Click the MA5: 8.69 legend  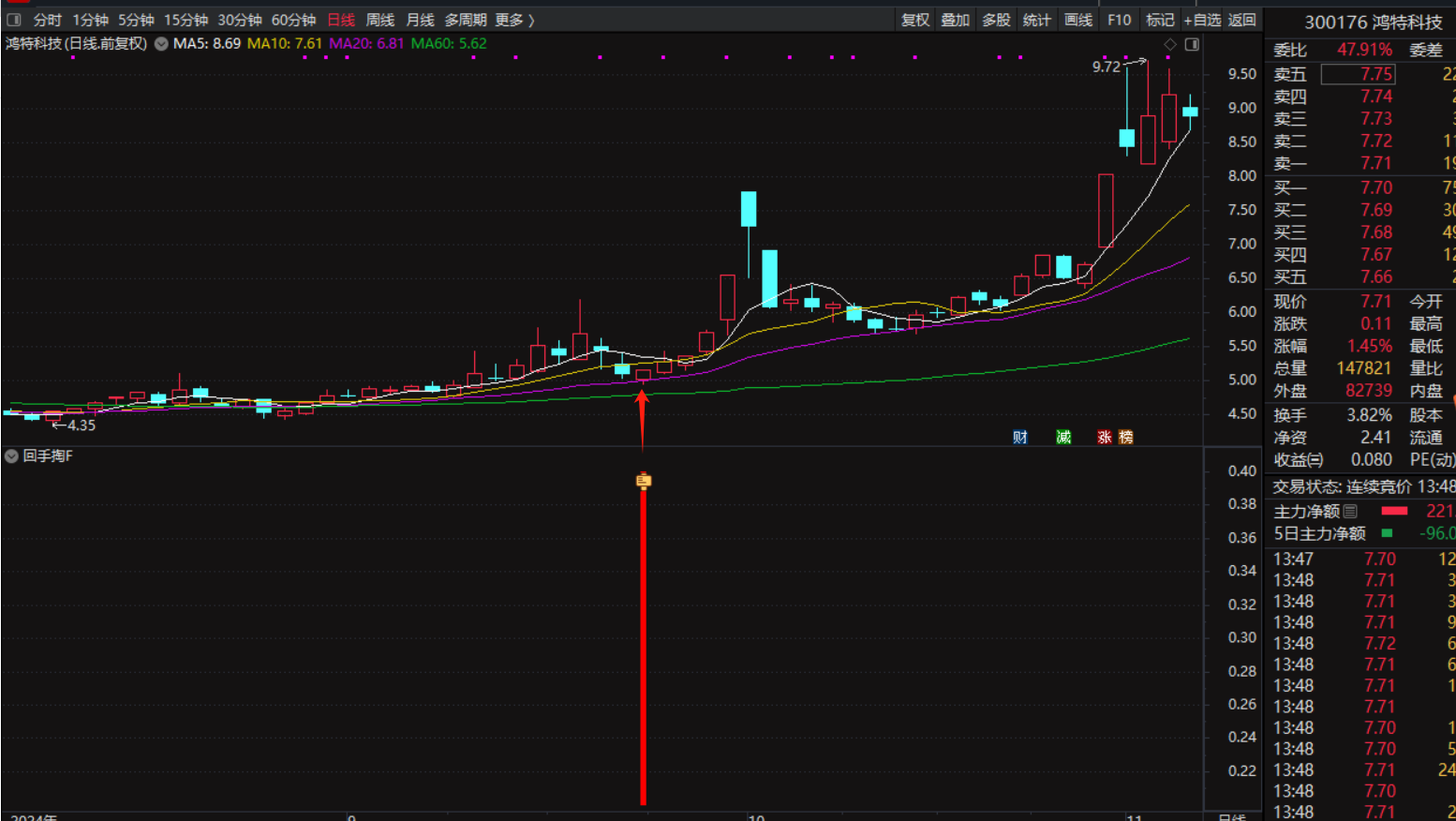coord(207,43)
